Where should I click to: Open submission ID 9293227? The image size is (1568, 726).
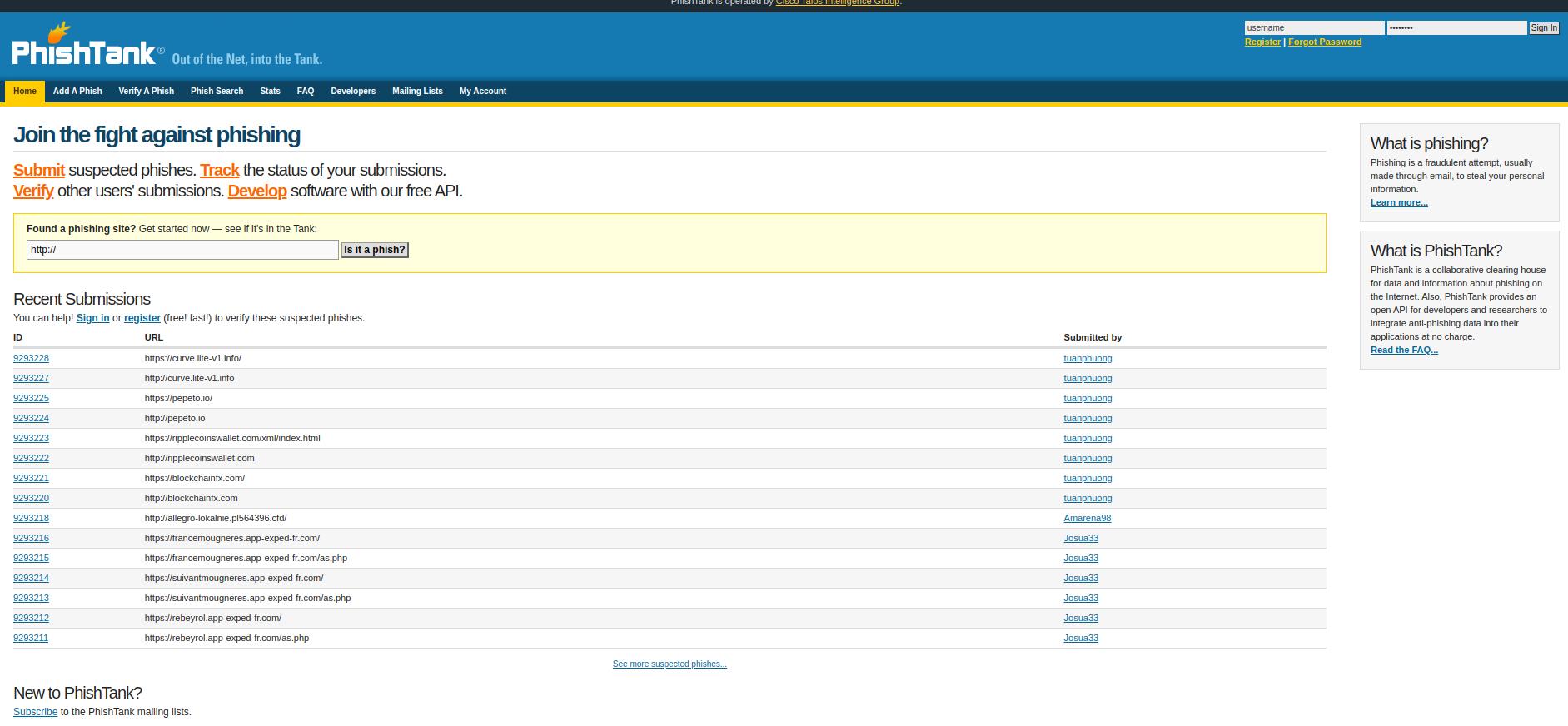tap(31, 378)
